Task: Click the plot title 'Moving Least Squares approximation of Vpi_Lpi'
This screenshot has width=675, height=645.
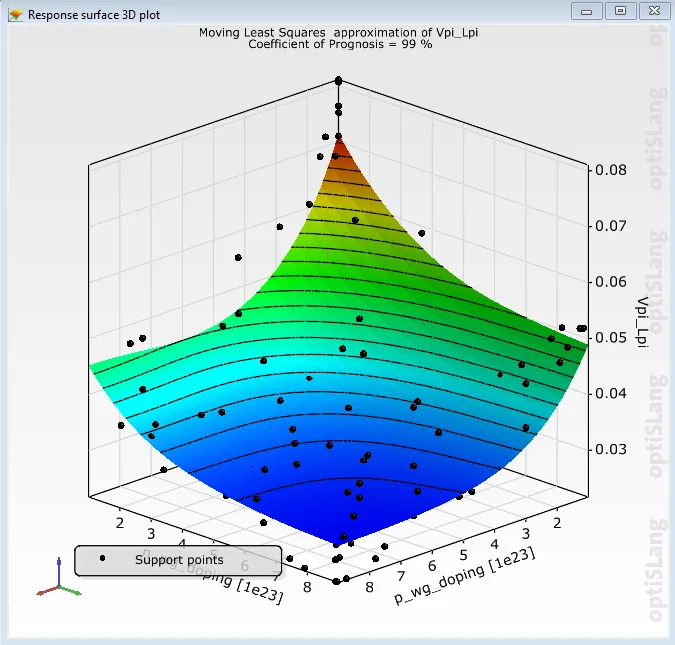Action: point(338,33)
